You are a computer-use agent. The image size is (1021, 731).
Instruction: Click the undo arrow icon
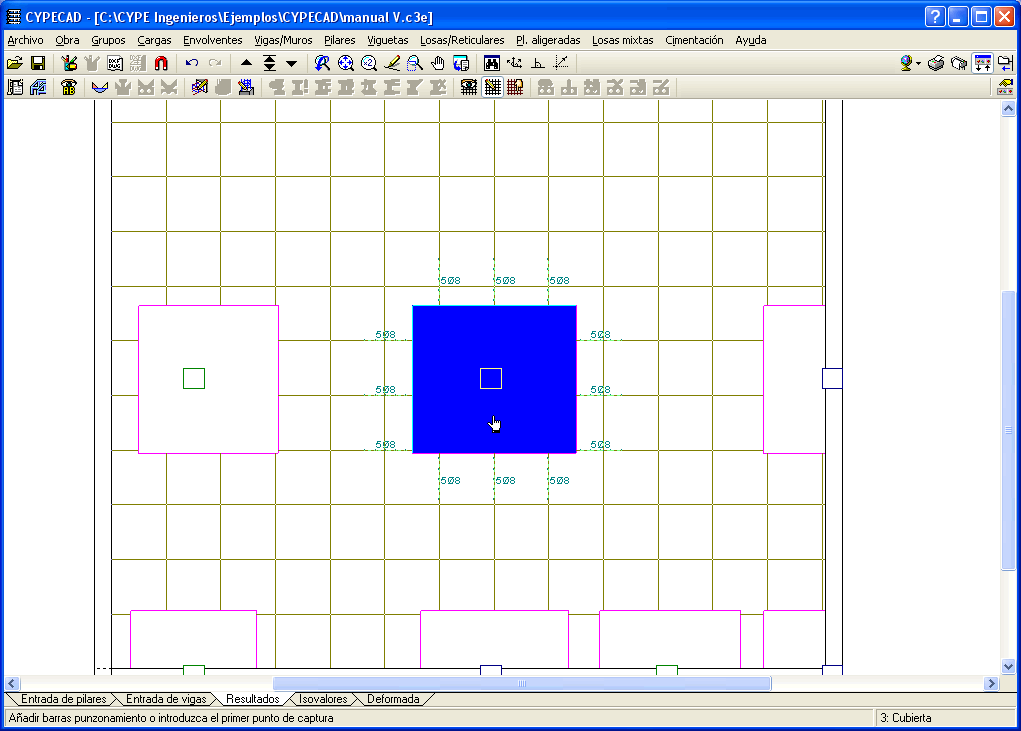pyautogui.click(x=191, y=63)
